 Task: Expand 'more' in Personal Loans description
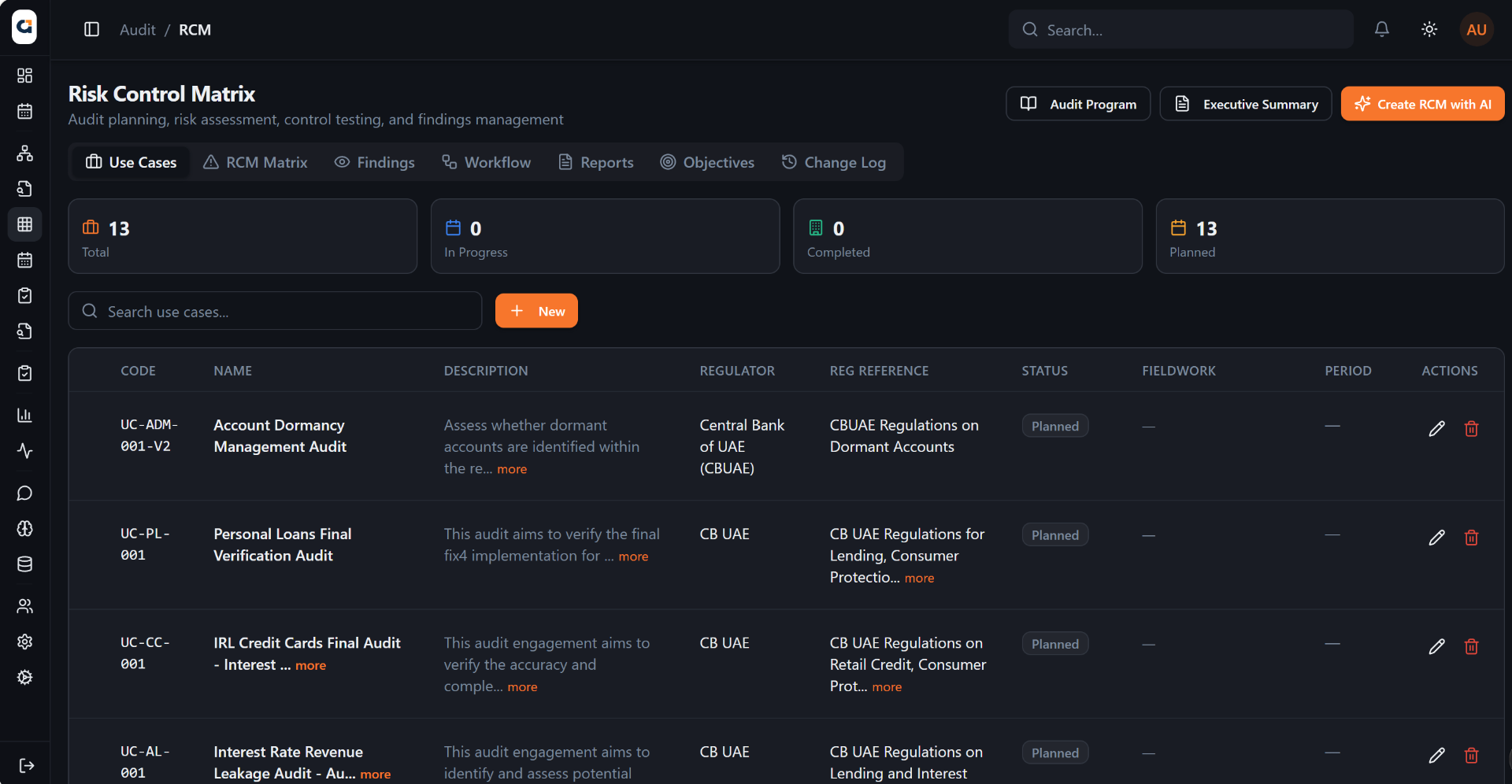(633, 557)
